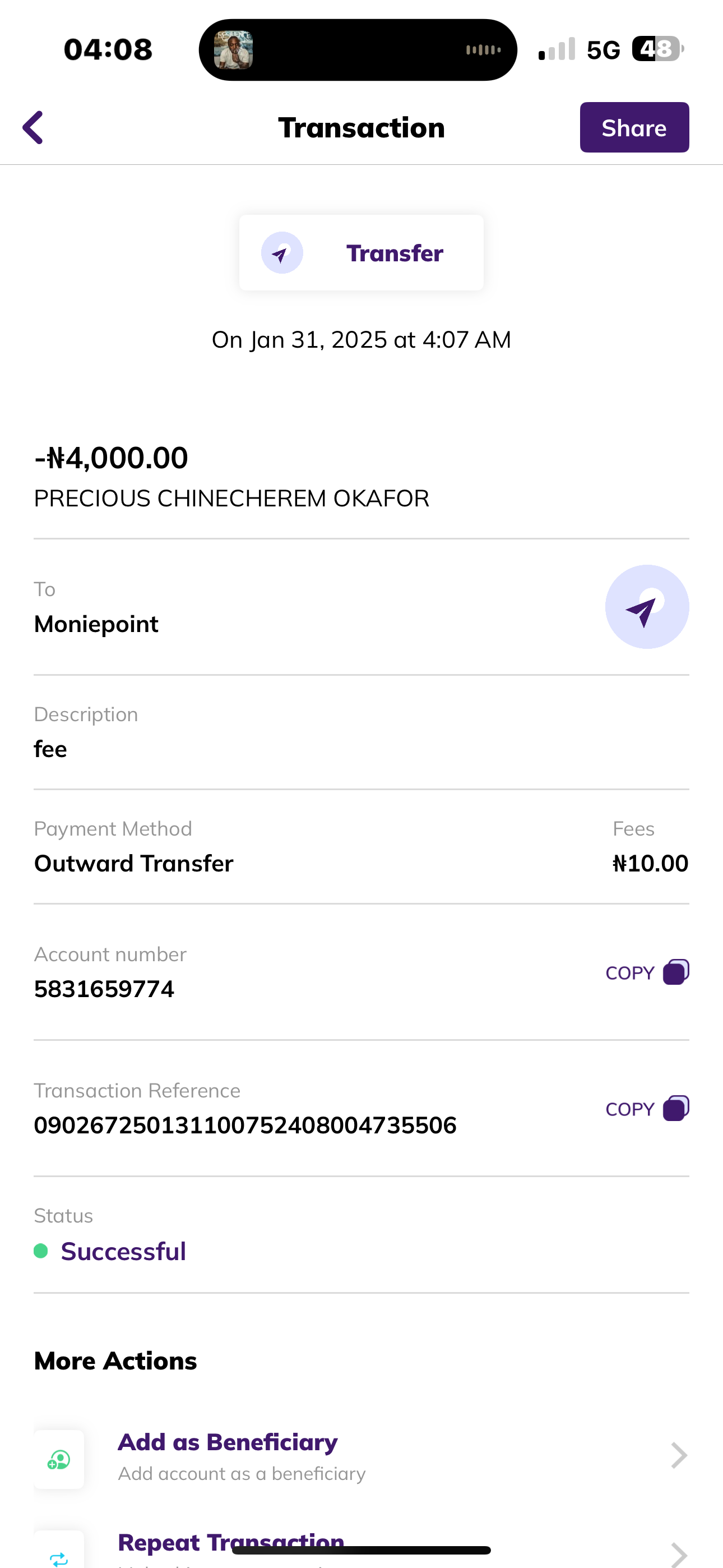
Task: Tap the battery indicator in status bar
Action: click(x=656, y=49)
